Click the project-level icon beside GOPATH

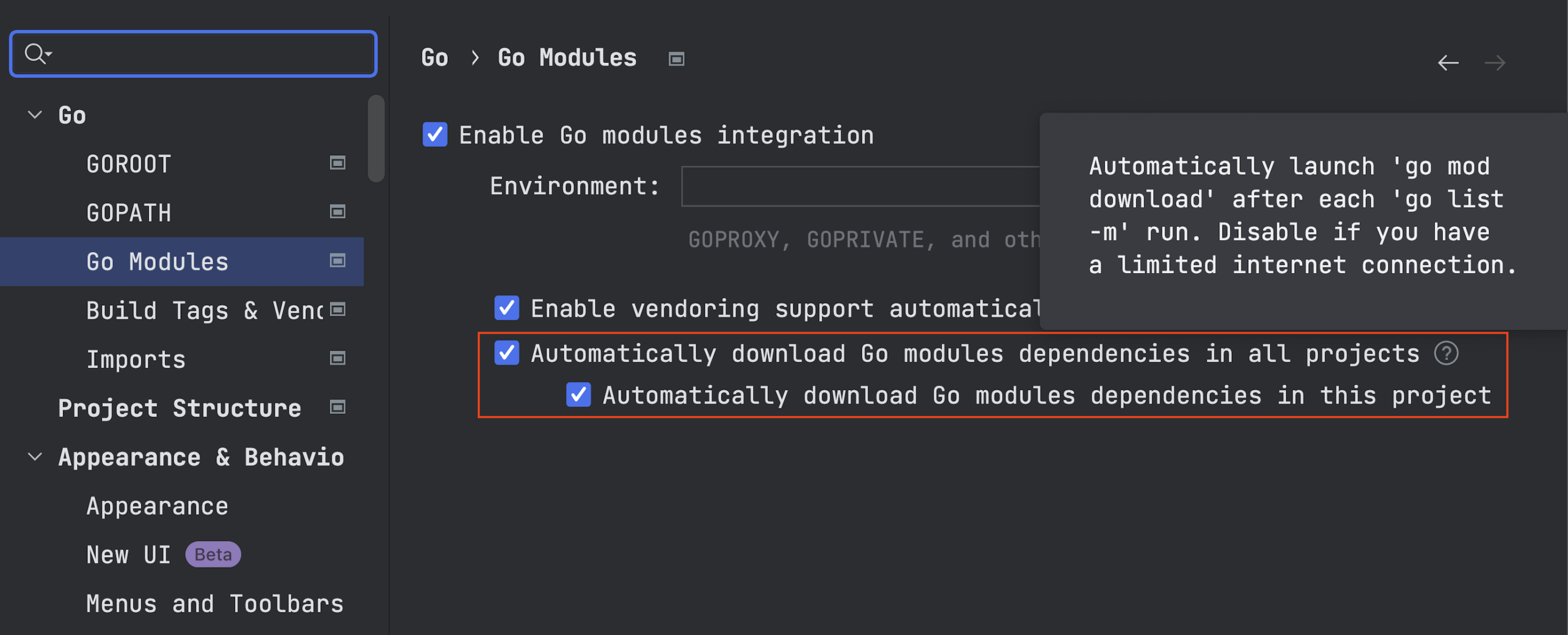tap(337, 212)
